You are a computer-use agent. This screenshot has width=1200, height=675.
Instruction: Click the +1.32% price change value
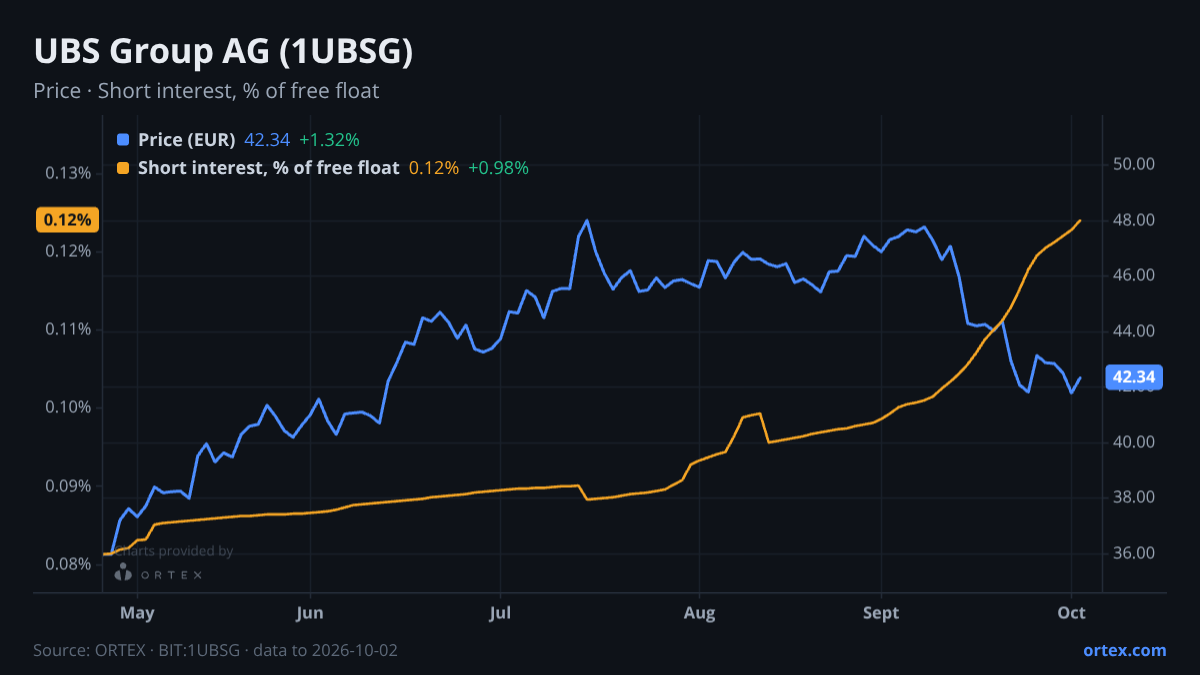(x=329, y=139)
